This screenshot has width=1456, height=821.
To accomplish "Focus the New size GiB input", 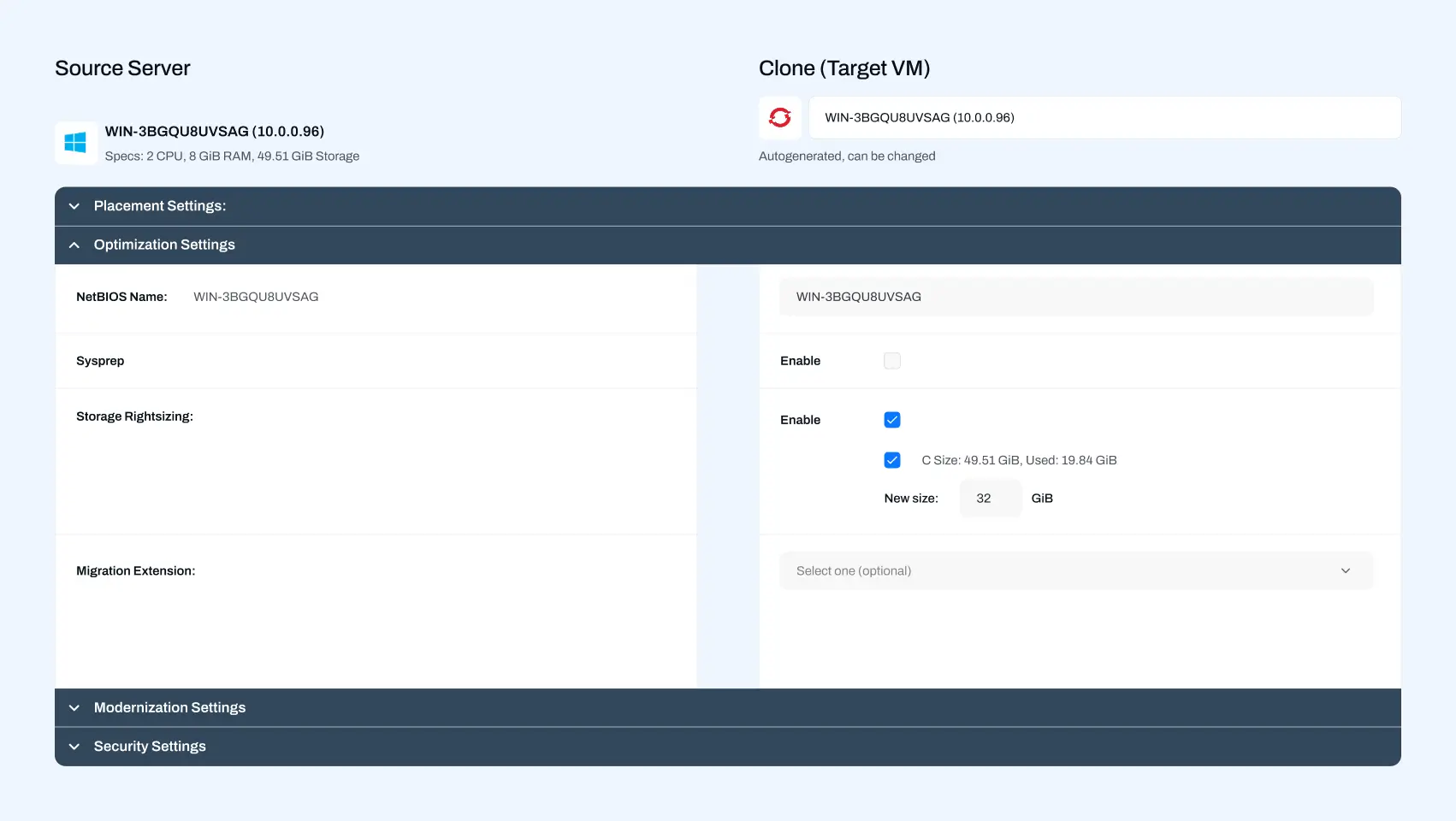I will [x=990, y=499].
